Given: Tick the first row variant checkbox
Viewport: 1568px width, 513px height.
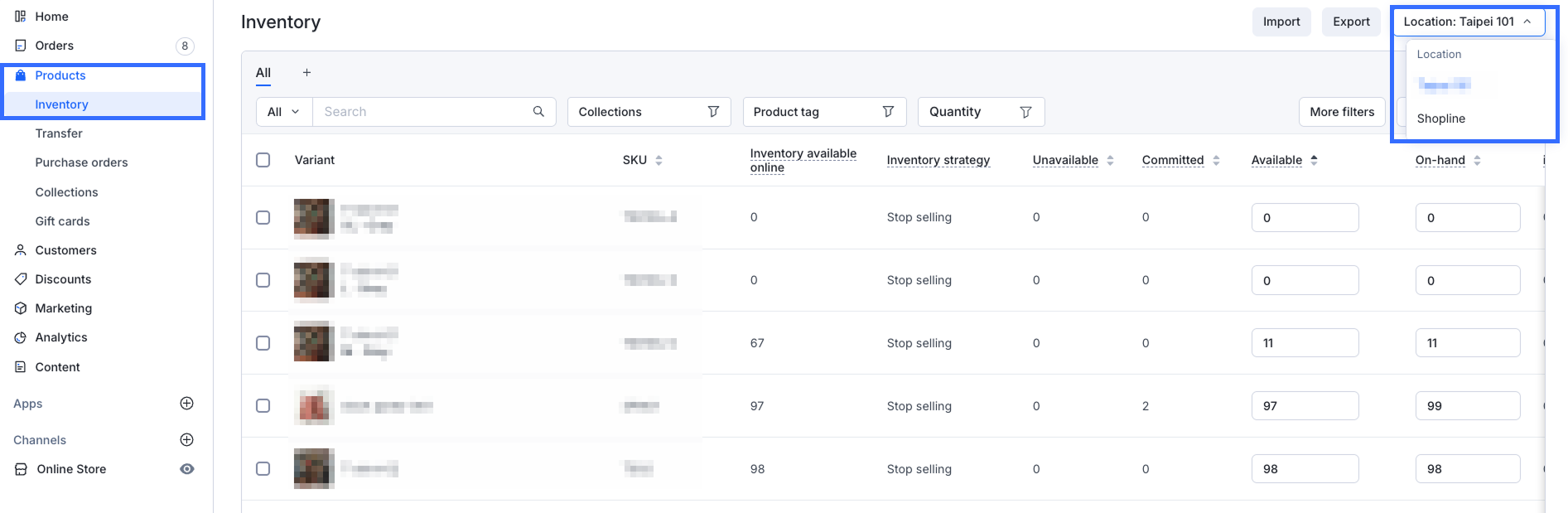Looking at the screenshot, I should 263,217.
